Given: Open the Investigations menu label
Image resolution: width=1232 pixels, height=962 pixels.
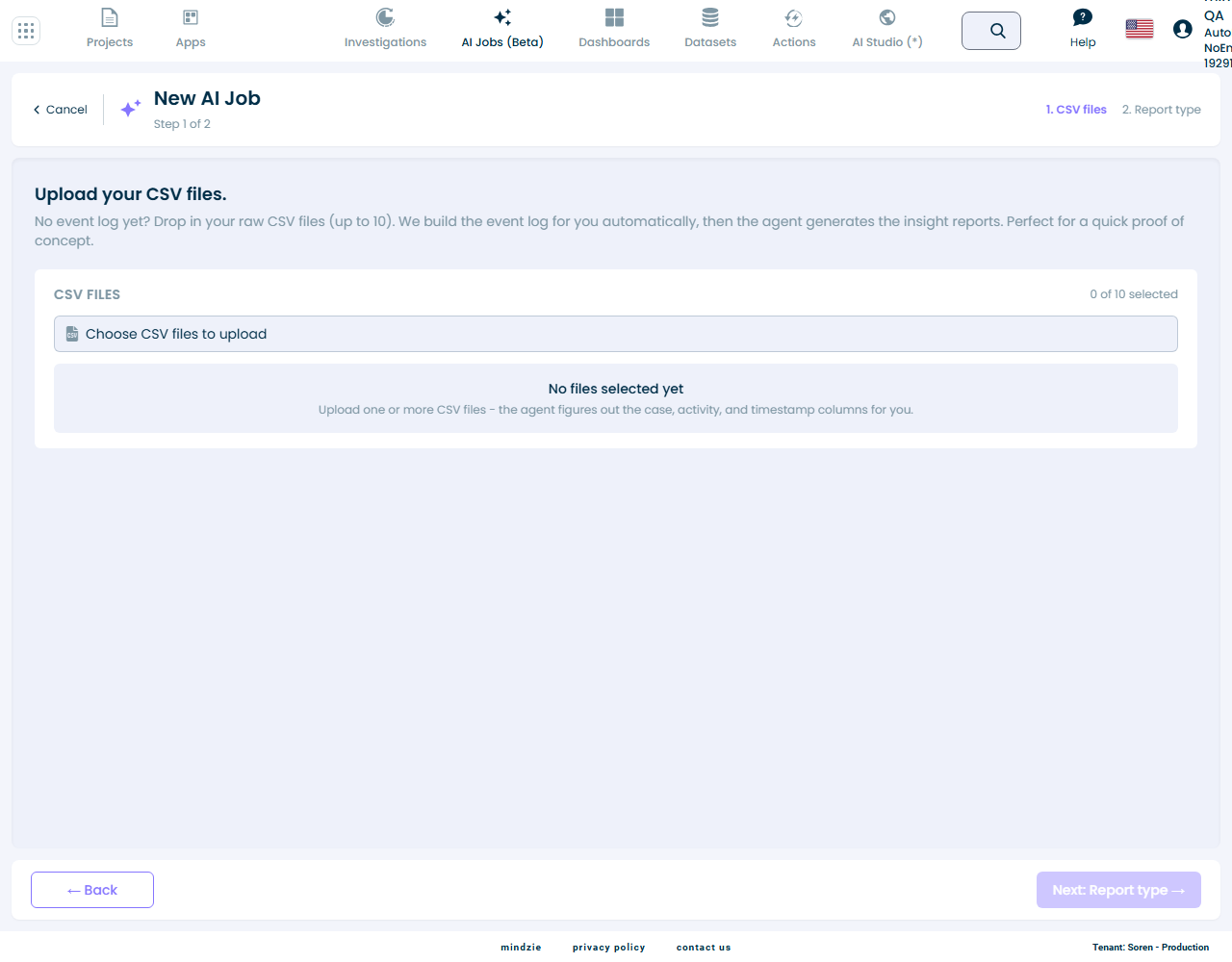Looking at the screenshot, I should coord(385,42).
